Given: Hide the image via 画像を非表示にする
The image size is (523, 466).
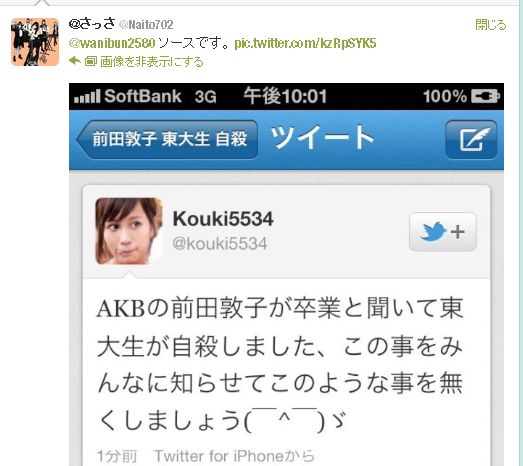Looking at the screenshot, I should click(x=152, y=61).
